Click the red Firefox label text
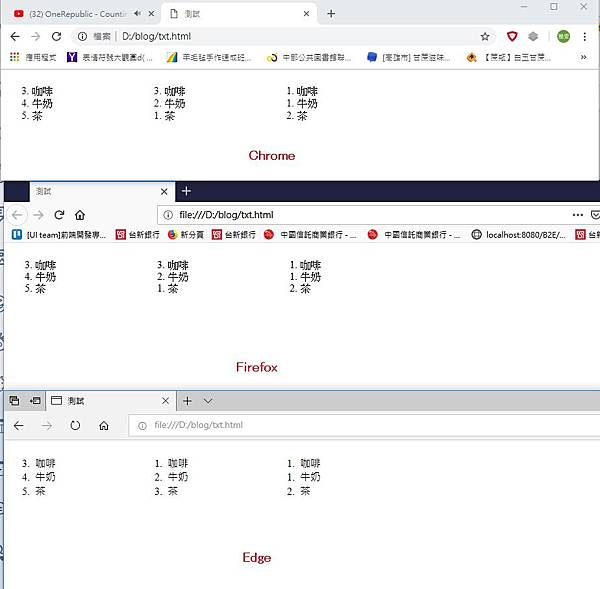600x589 pixels. coord(257,367)
